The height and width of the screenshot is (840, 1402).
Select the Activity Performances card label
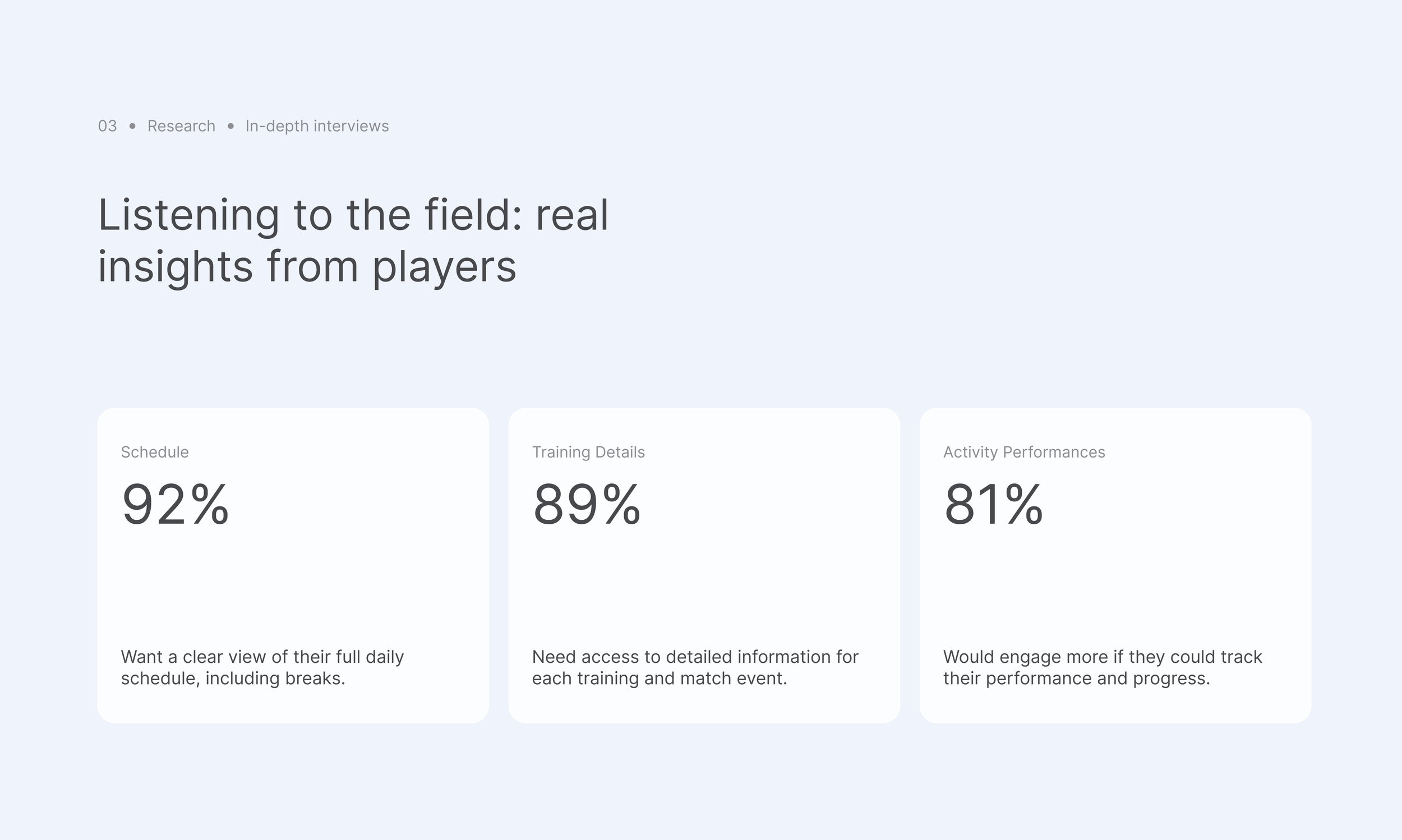click(x=1024, y=453)
